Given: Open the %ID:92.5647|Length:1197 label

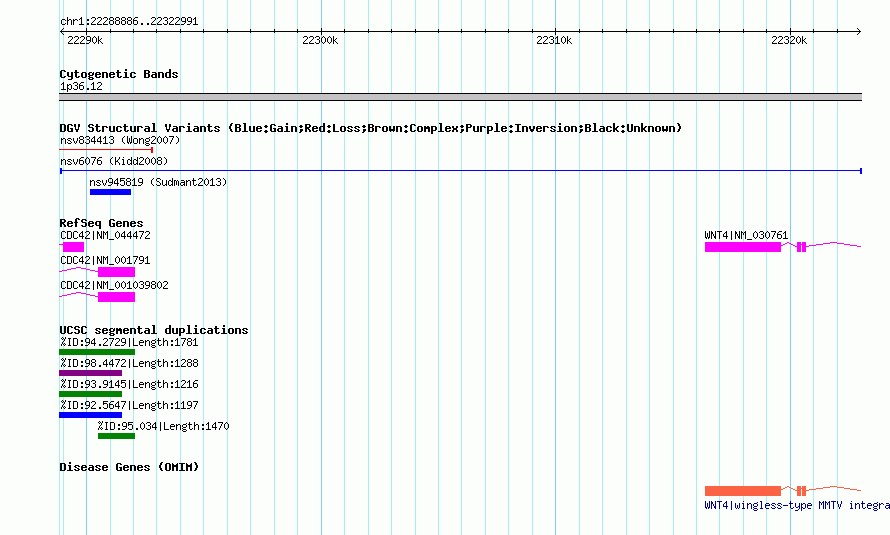Looking at the screenshot, I should [129, 405].
